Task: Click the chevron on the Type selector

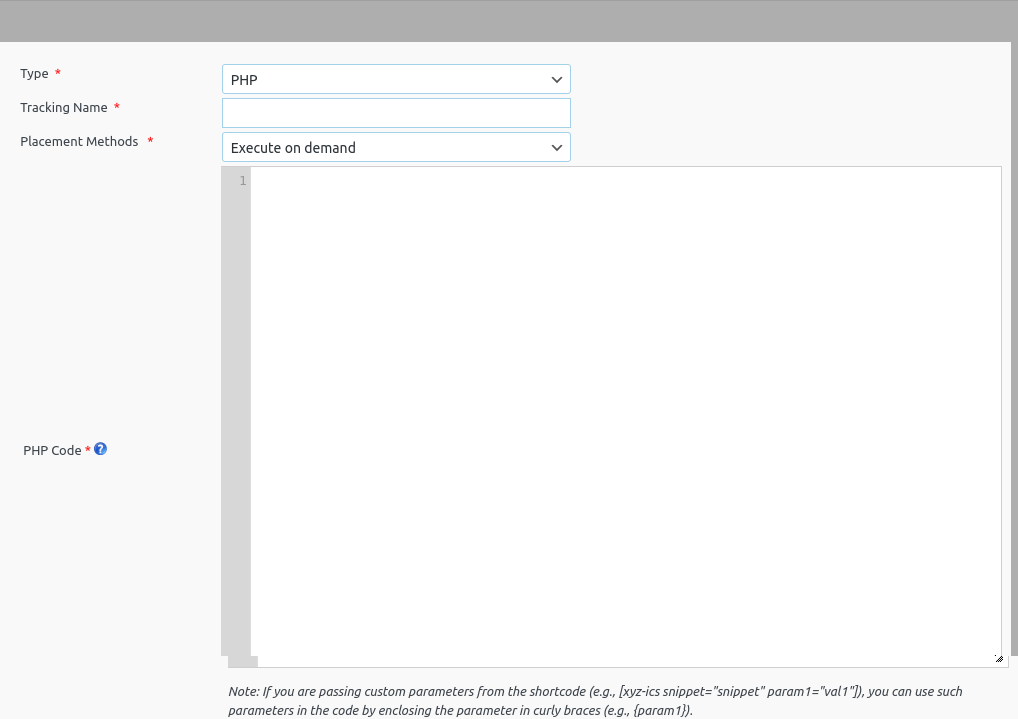Action: pos(557,79)
